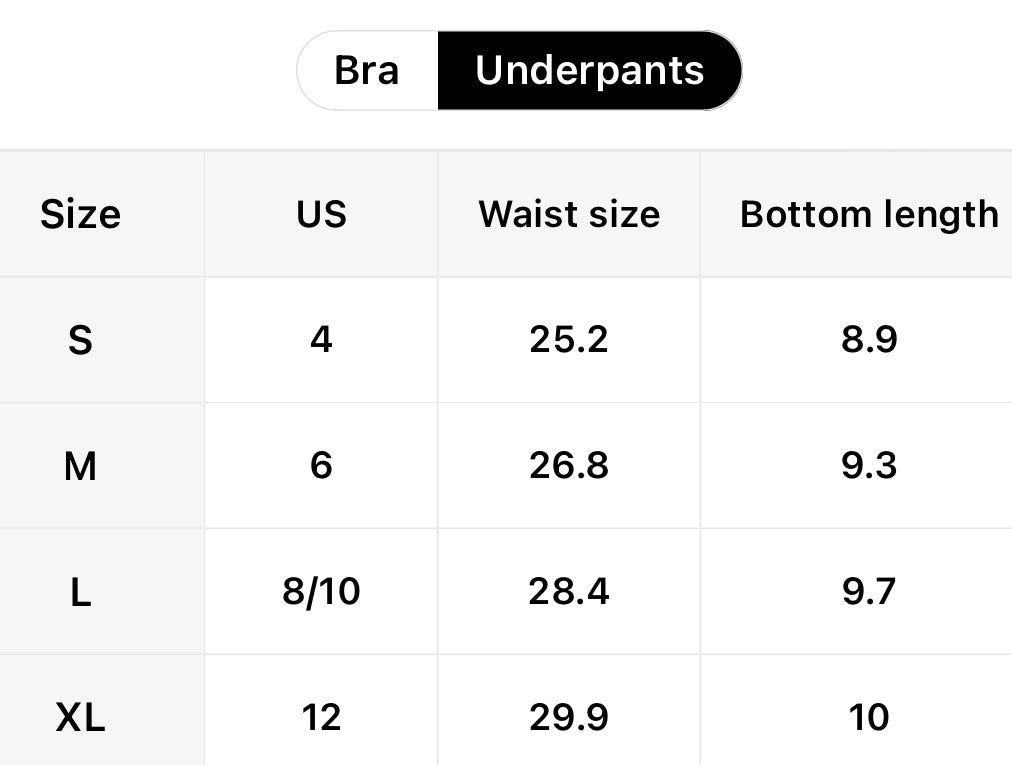Click US size 4 cell

click(321, 340)
